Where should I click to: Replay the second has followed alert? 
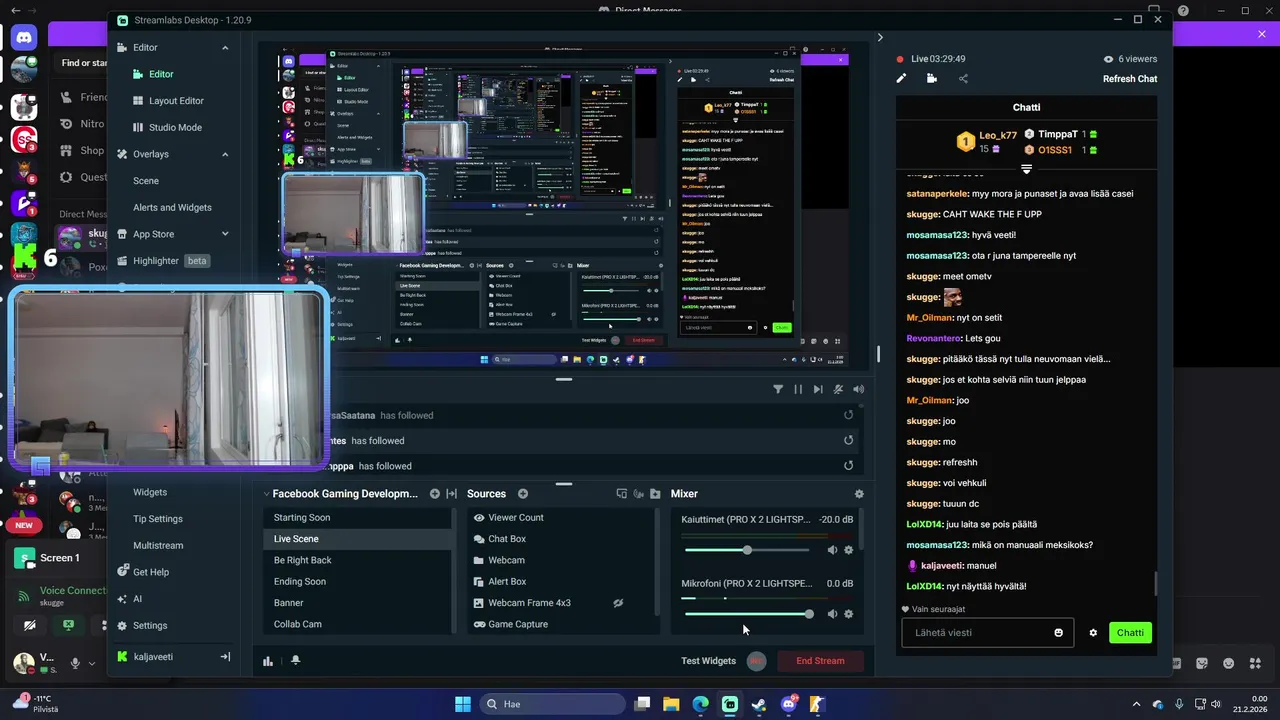point(849,440)
